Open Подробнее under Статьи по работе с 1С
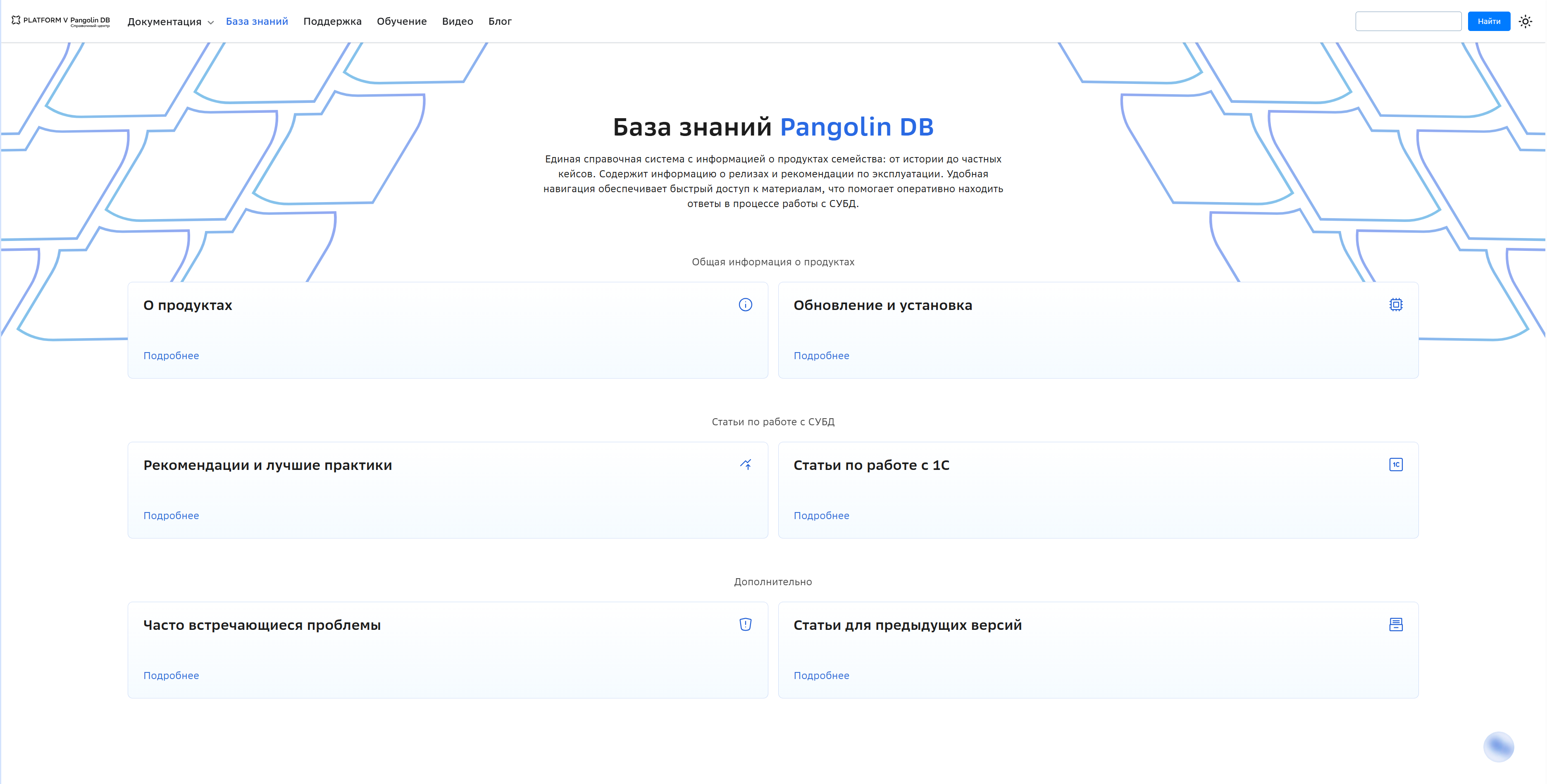Viewport: 1547px width, 784px height. (822, 516)
